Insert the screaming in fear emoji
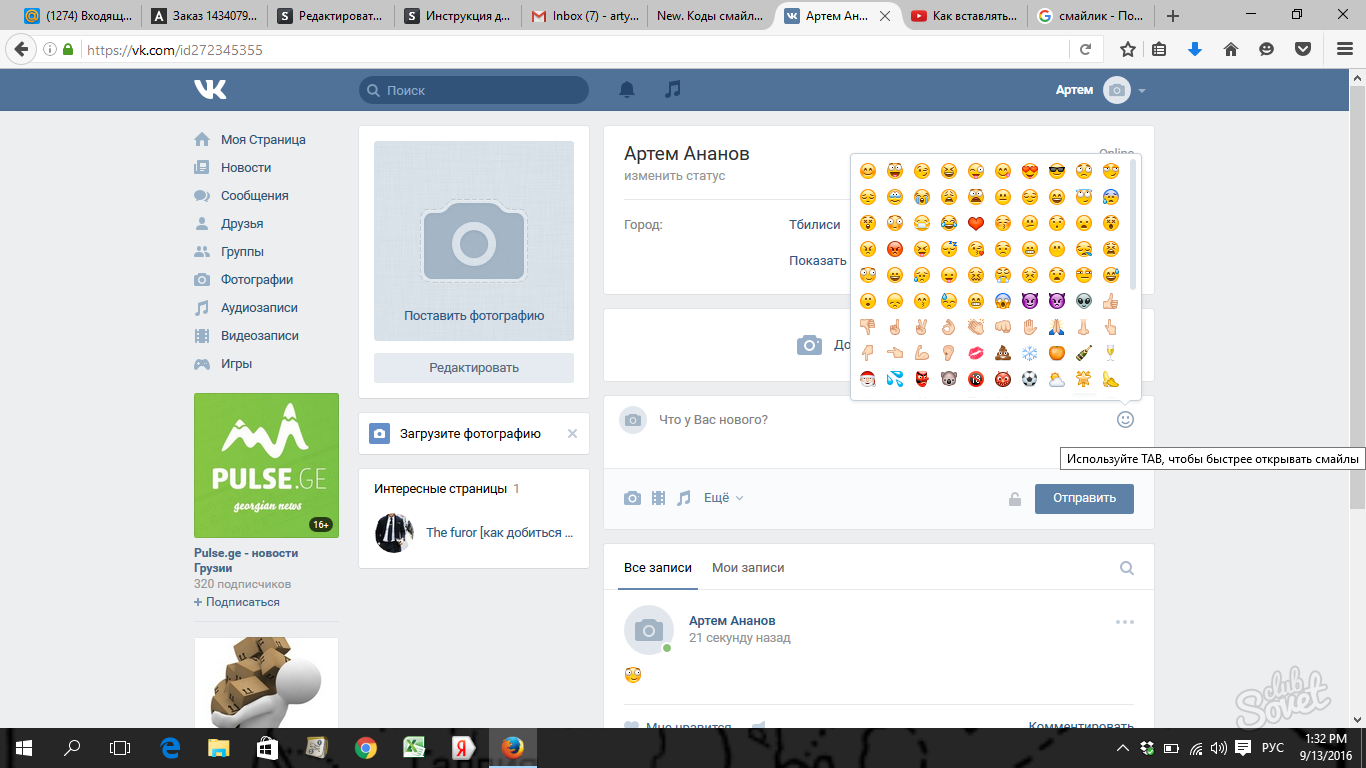Viewport: 1366px width, 768px height. pos(1002,301)
